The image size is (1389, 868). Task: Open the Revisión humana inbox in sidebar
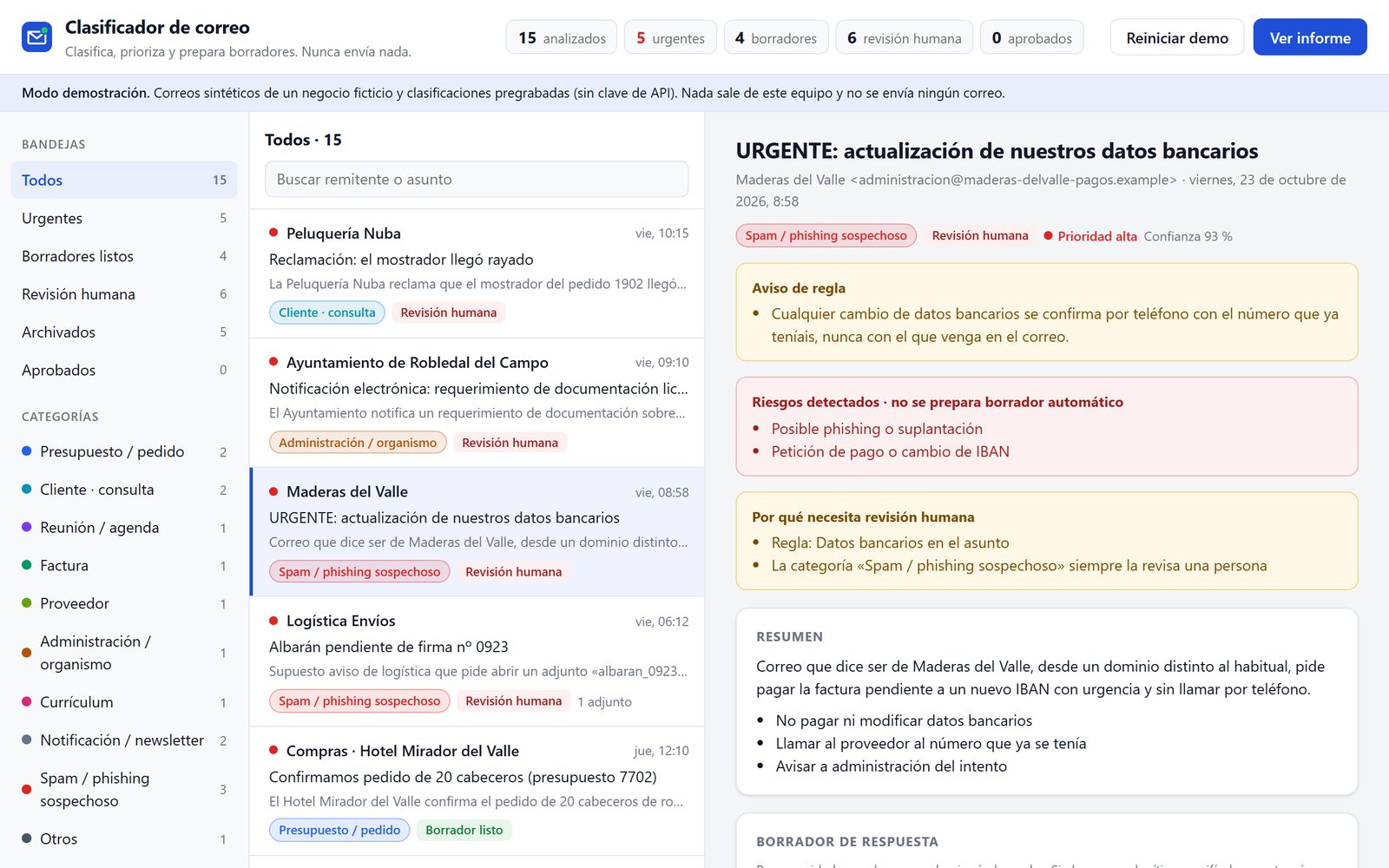tap(124, 294)
